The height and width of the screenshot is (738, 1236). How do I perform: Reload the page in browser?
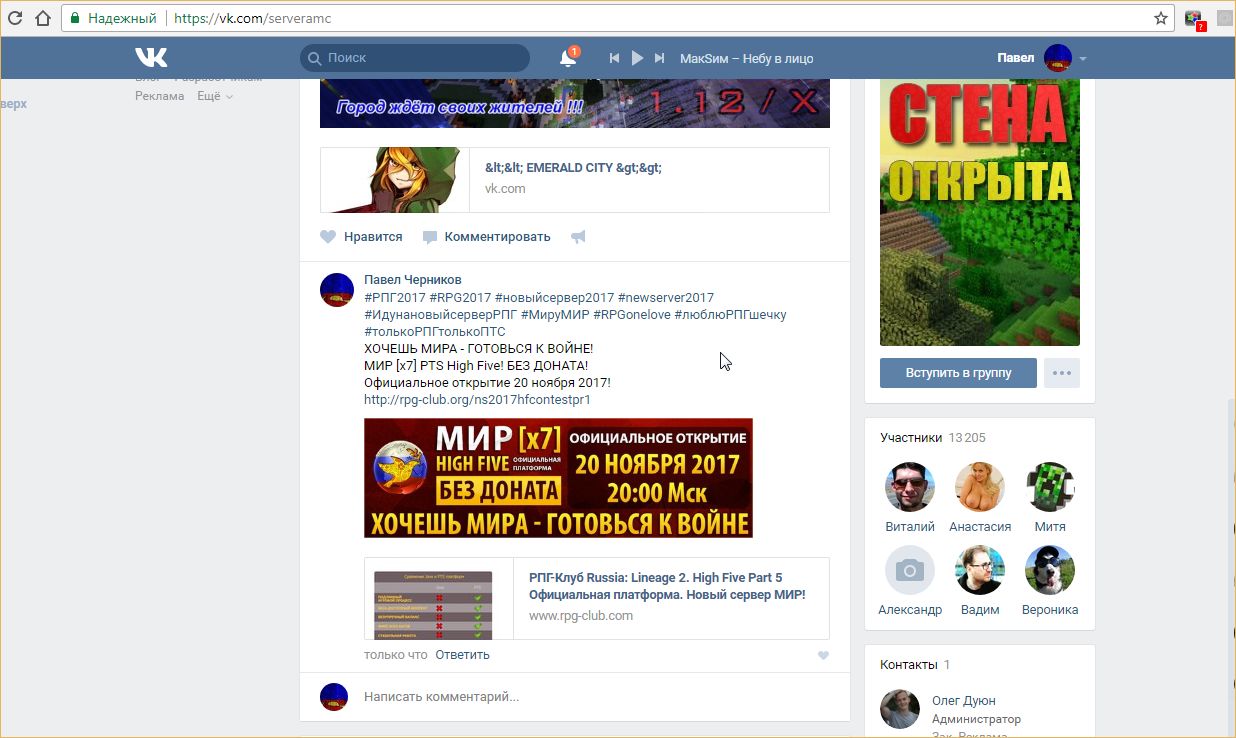(15, 18)
